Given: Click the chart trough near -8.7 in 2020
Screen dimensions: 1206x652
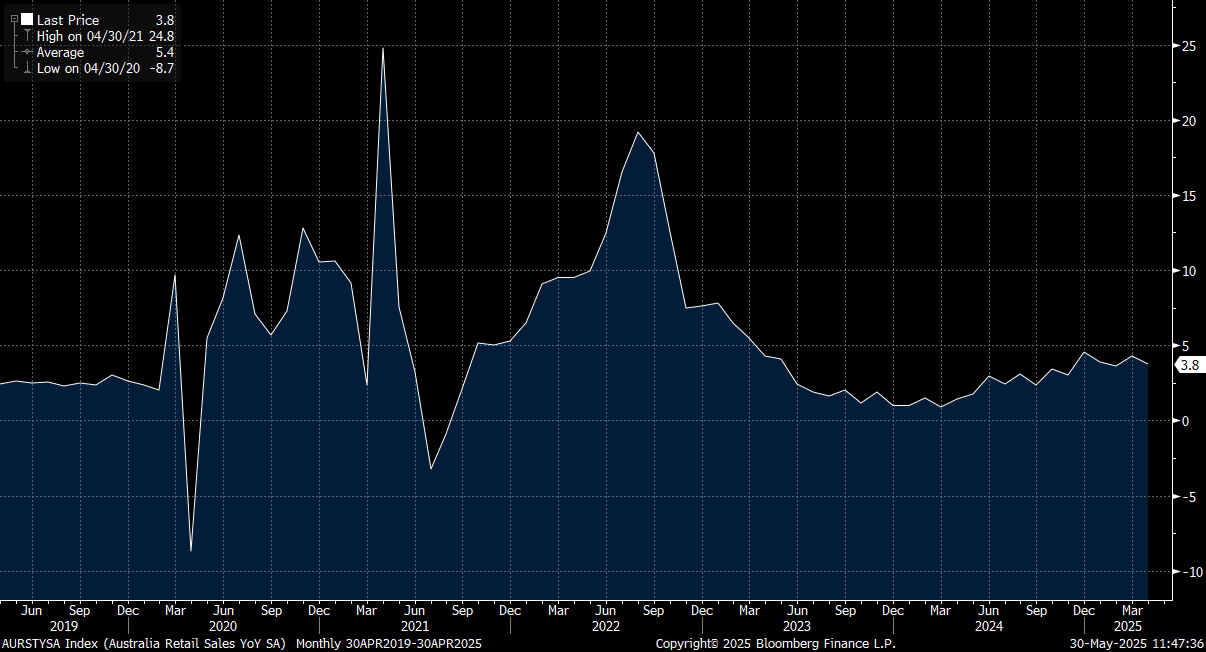Looking at the screenshot, I should 191,550.
